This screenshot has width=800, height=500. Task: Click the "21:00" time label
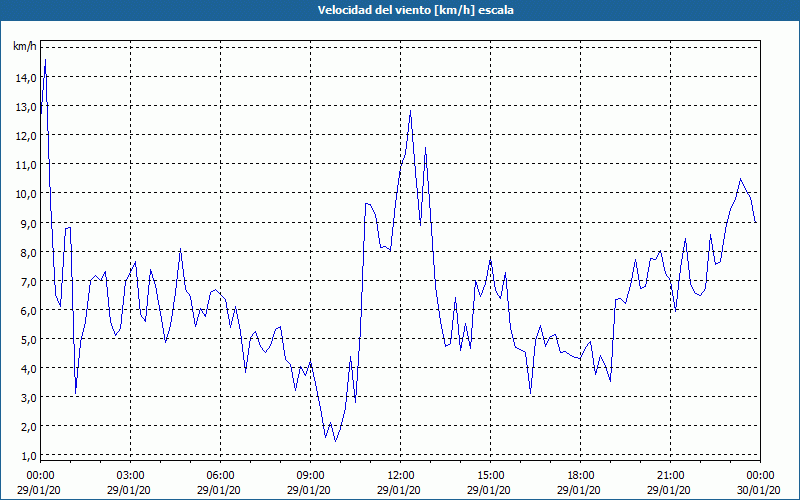pos(670,476)
